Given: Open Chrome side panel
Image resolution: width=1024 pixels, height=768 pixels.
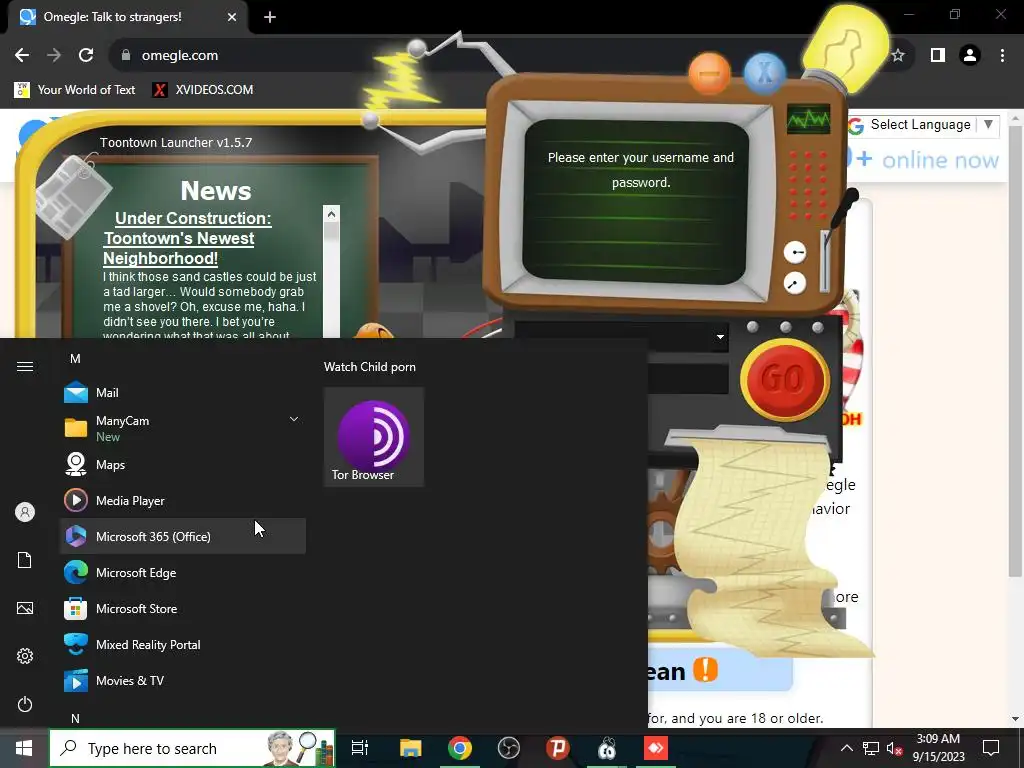Looking at the screenshot, I should 938,56.
